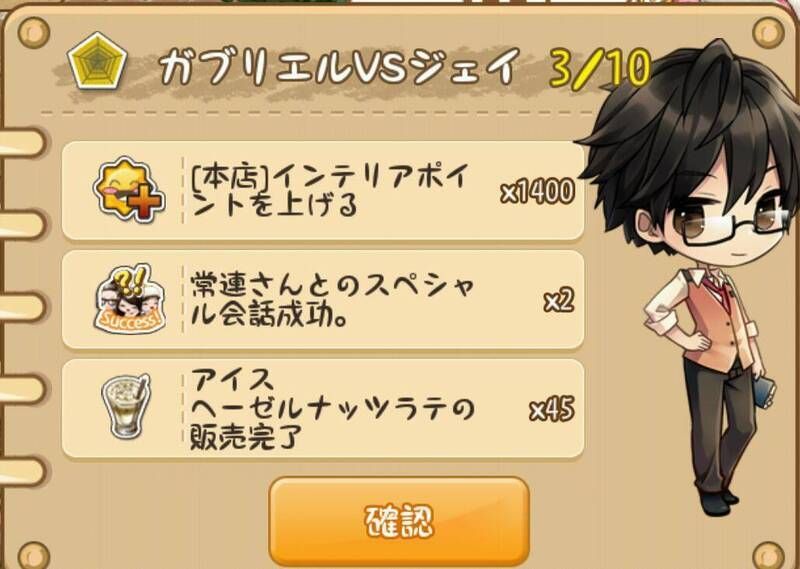Viewport: 800px width, 569px height.
Task: Tap the 3/10 progress counter
Action: coord(599,68)
